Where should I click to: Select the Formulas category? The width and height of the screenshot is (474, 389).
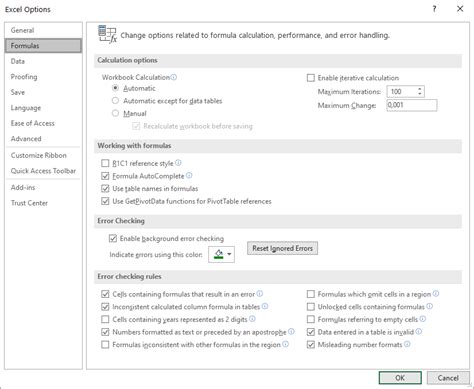tap(43, 46)
